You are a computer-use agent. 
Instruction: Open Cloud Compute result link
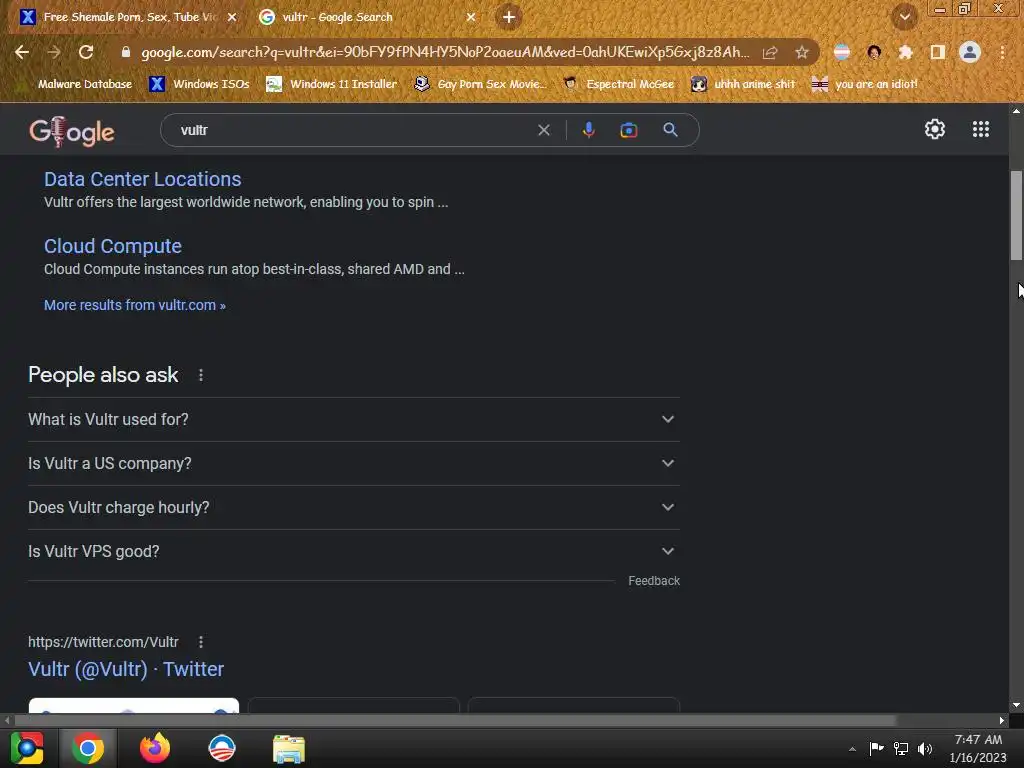pyautogui.click(x=113, y=246)
